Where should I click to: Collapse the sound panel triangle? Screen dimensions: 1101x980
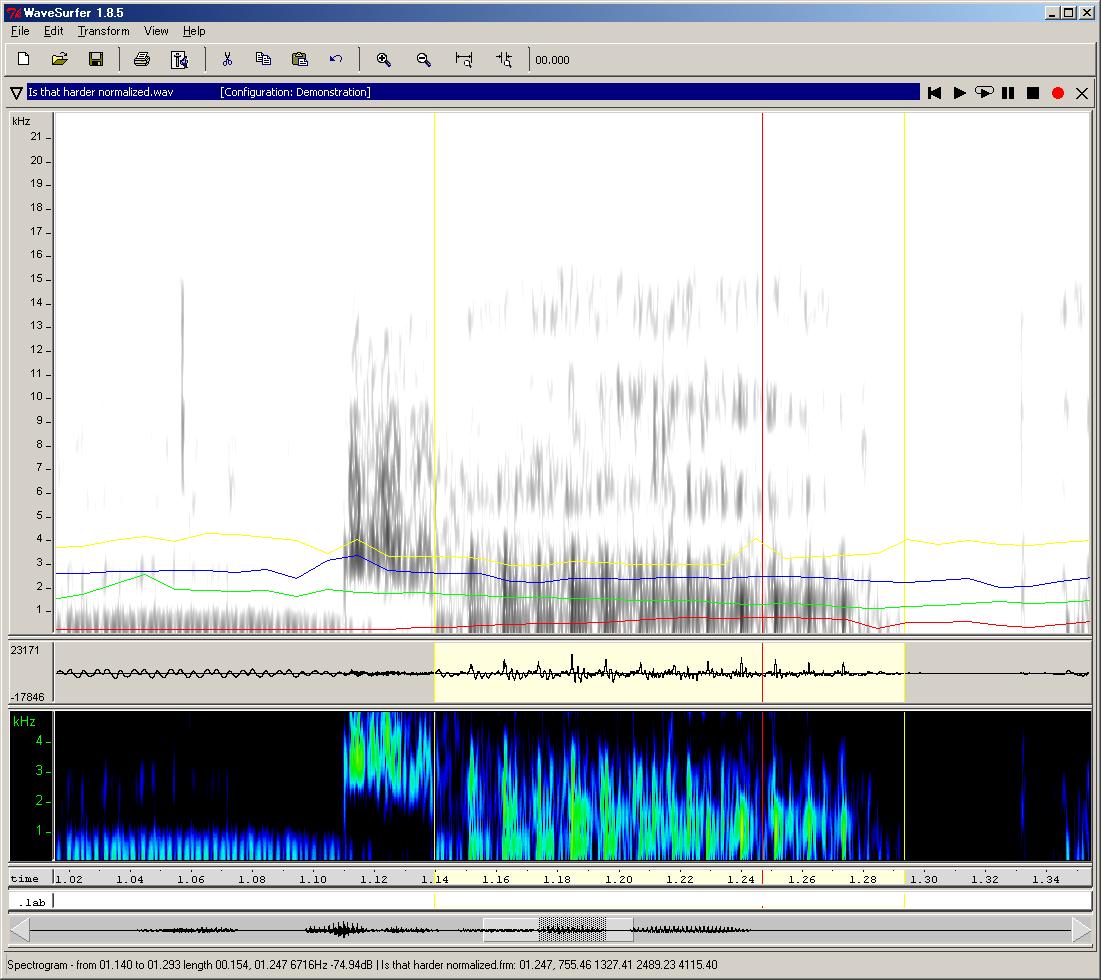pyautogui.click(x=16, y=93)
